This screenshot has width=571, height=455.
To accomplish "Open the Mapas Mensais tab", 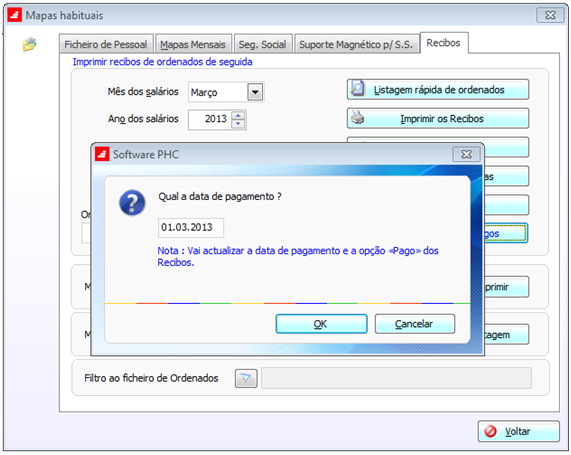I will (193, 44).
